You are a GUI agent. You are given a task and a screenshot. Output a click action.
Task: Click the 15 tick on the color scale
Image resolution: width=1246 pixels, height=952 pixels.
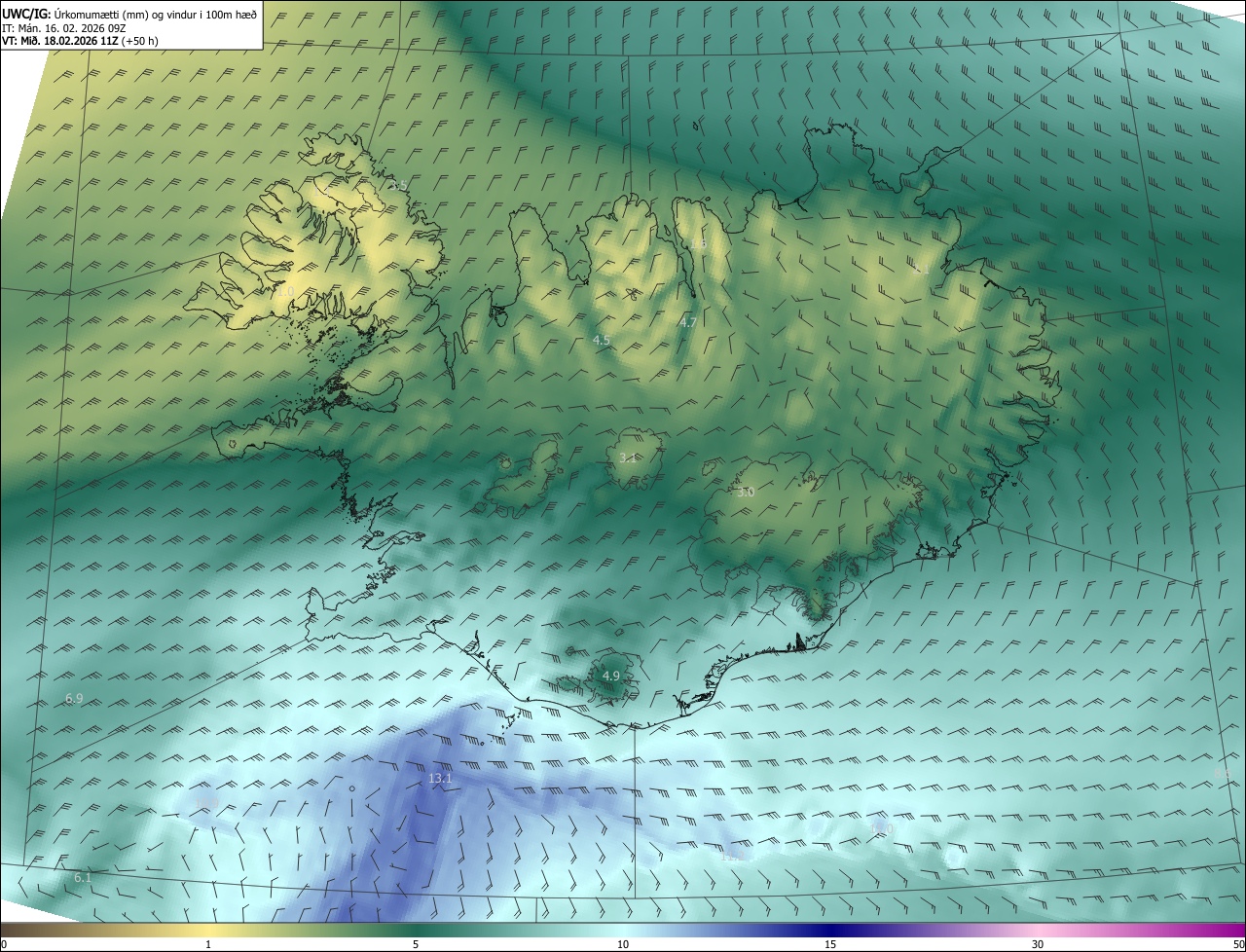(830, 944)
